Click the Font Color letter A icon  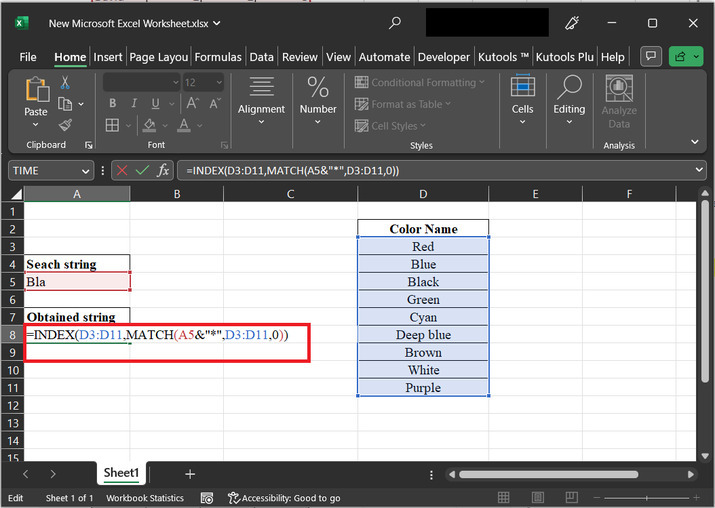coord(184,125)
